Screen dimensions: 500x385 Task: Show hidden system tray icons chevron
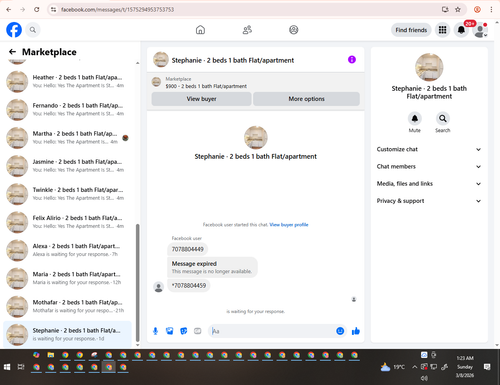[x=415, y=367]
